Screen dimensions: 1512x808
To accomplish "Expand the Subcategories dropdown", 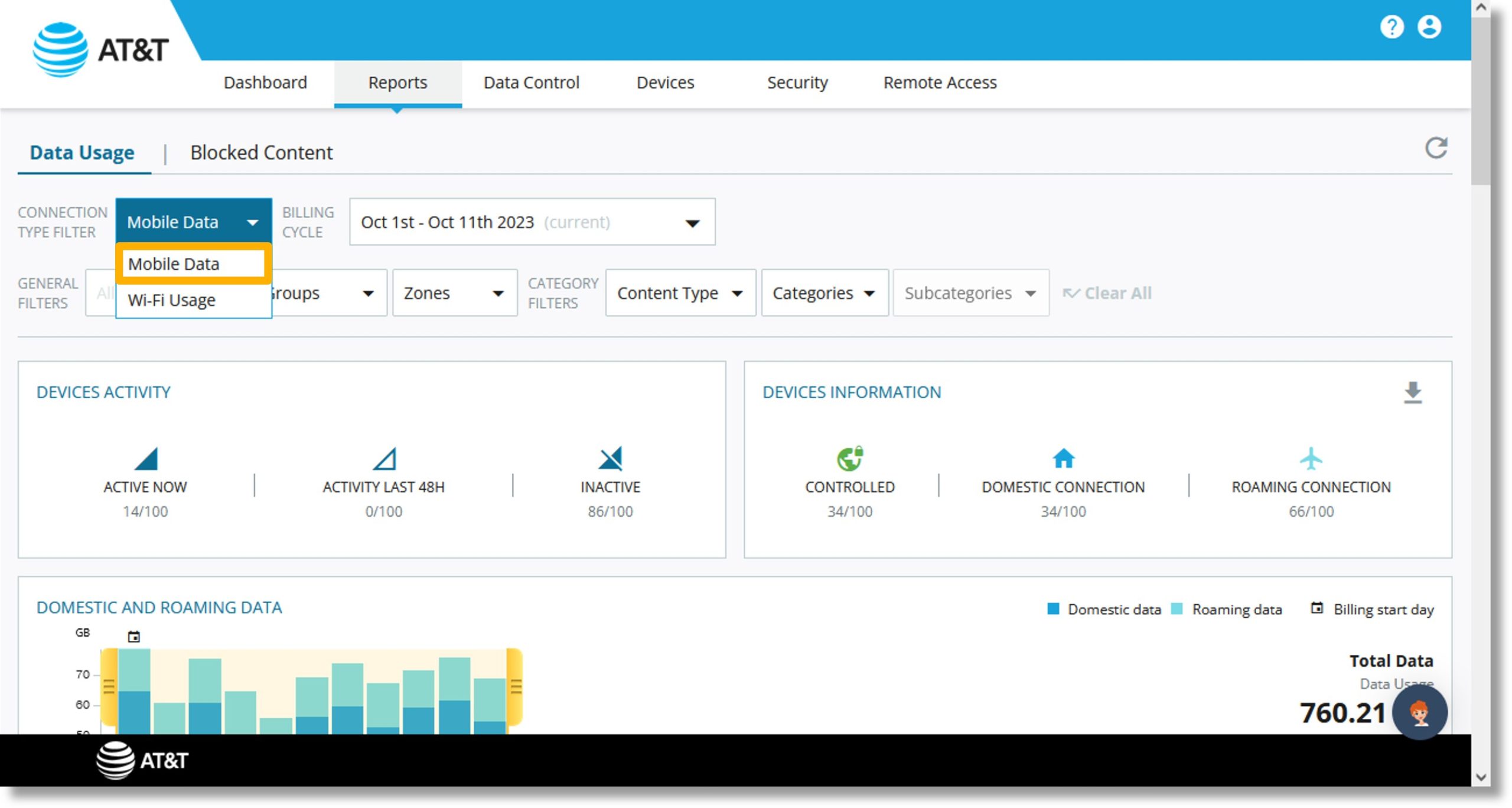I will click(x=971, y=294).
